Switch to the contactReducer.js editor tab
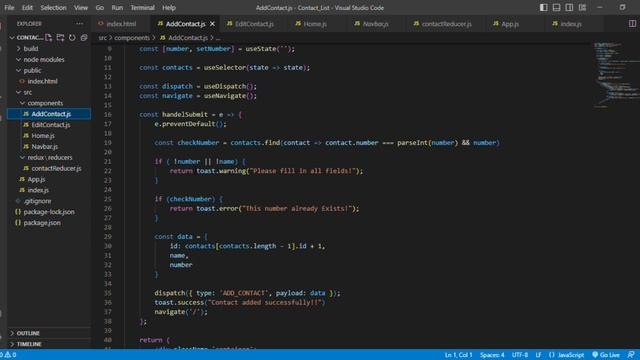640x360 pixels. tap(446, 24)
